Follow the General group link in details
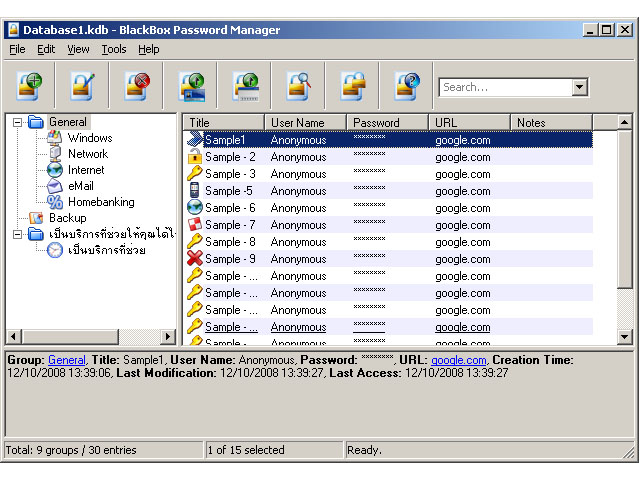 [x=67, y=360]
